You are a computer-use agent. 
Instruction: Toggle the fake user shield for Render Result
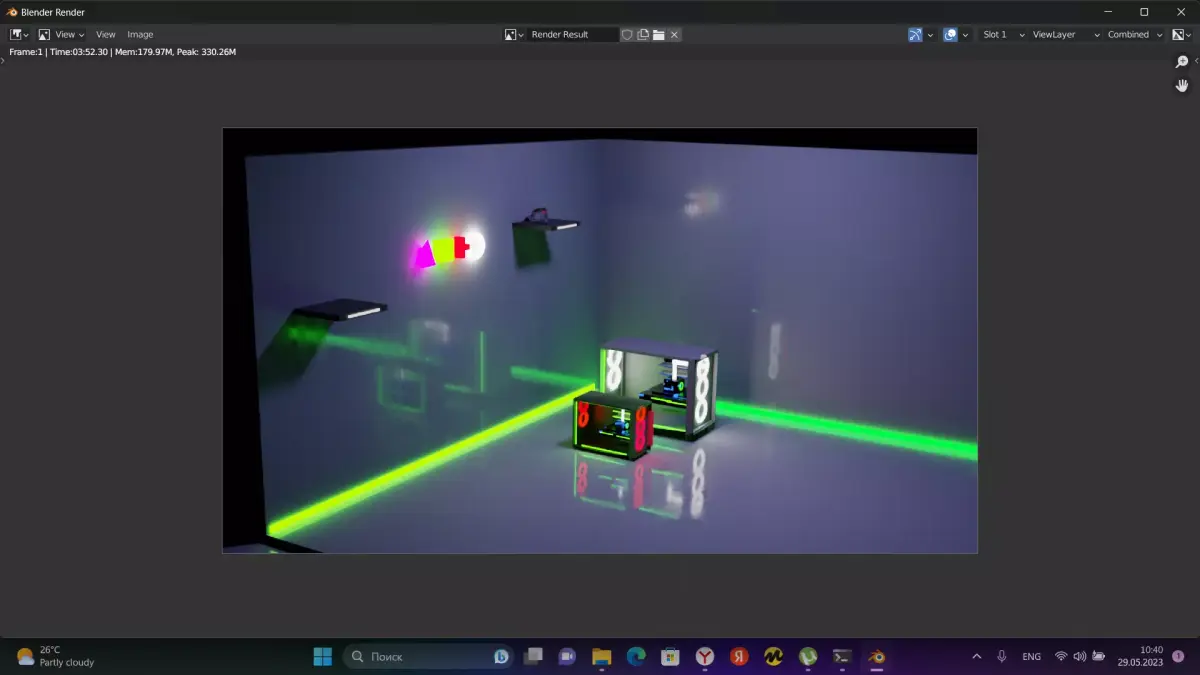(x=627, y=34)
